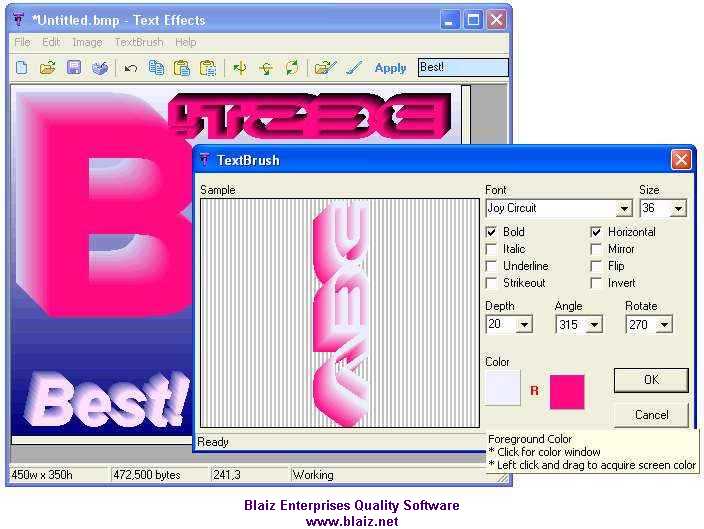
Task: Click the vertical scrollbar of the main canvas
Action: pyautogui.click(x=466, y=115)
